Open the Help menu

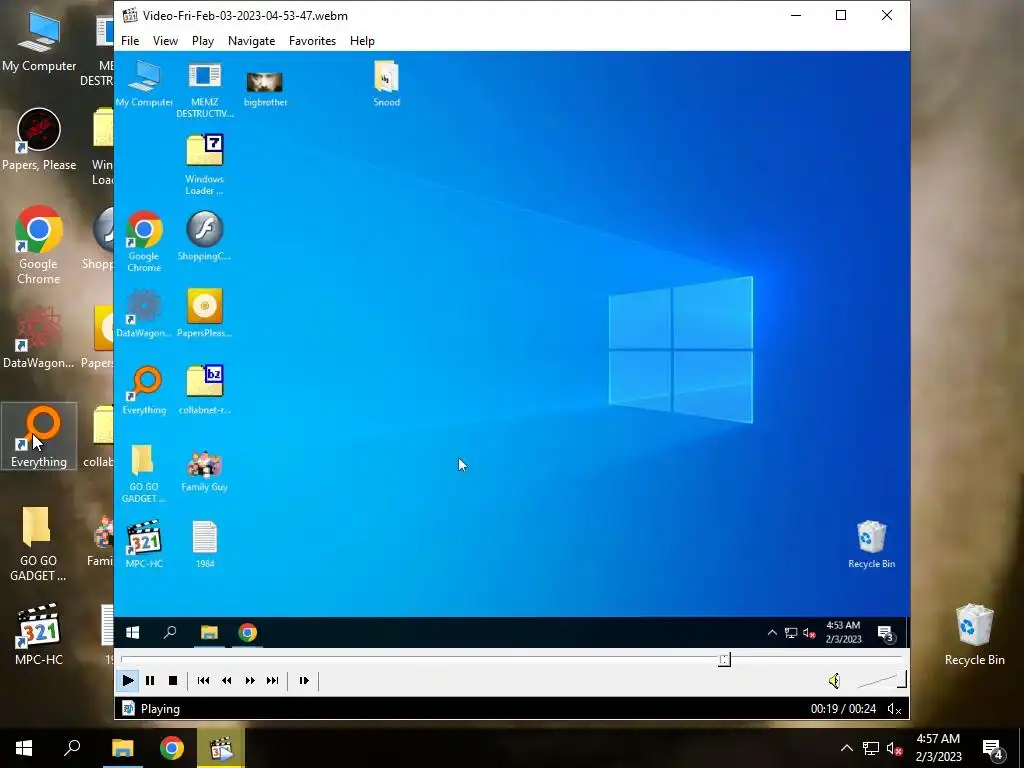(362, 40)
